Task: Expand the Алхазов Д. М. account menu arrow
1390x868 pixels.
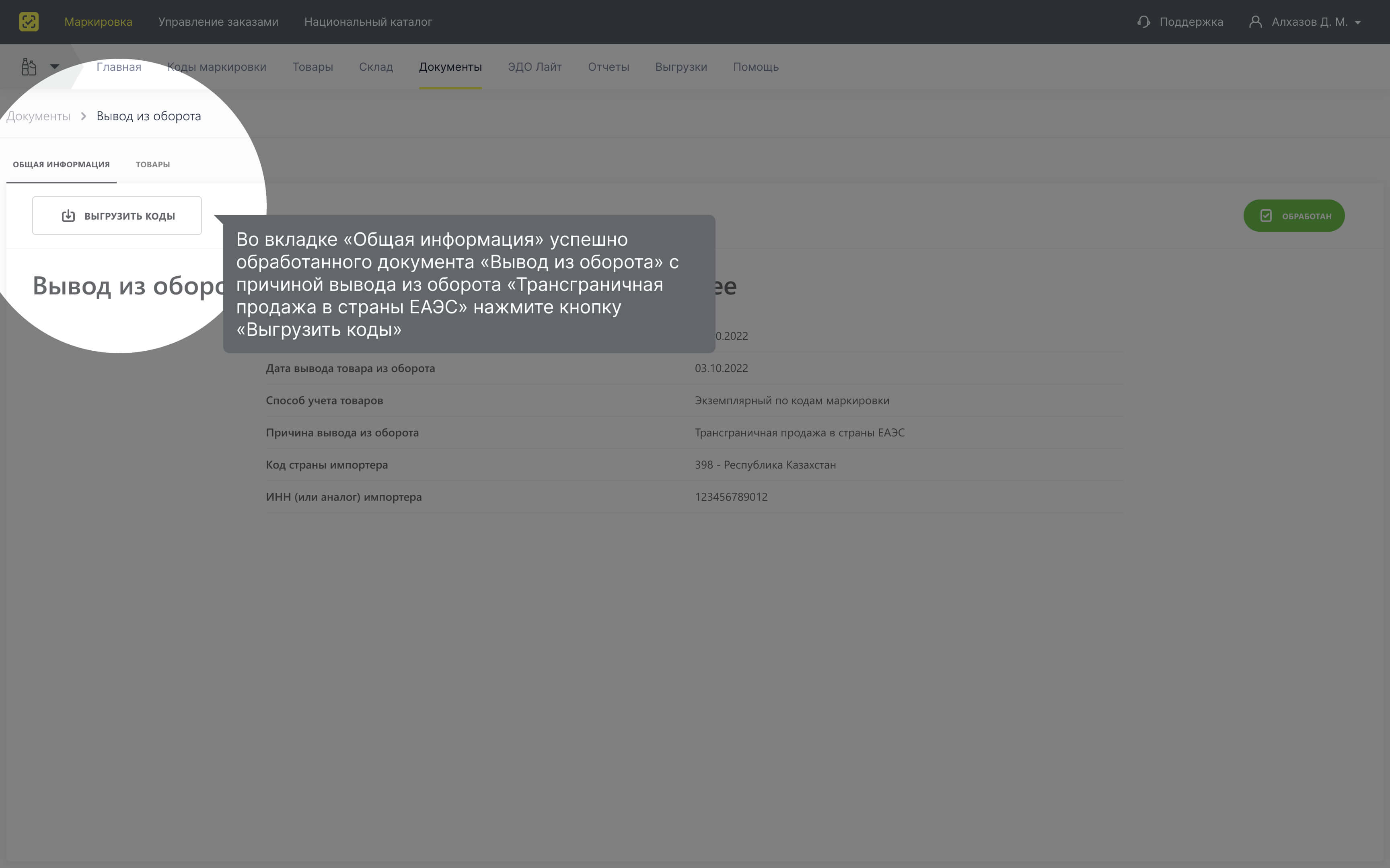Action: [1357, 23]
